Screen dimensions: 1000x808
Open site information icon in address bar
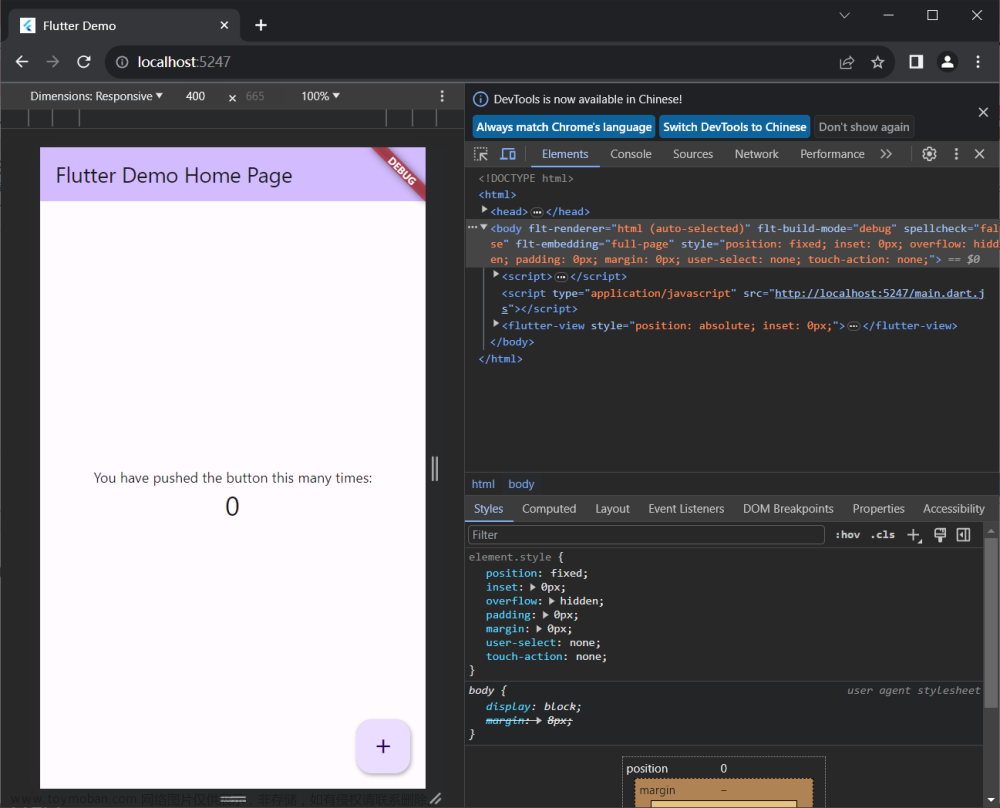pos(122,62)
